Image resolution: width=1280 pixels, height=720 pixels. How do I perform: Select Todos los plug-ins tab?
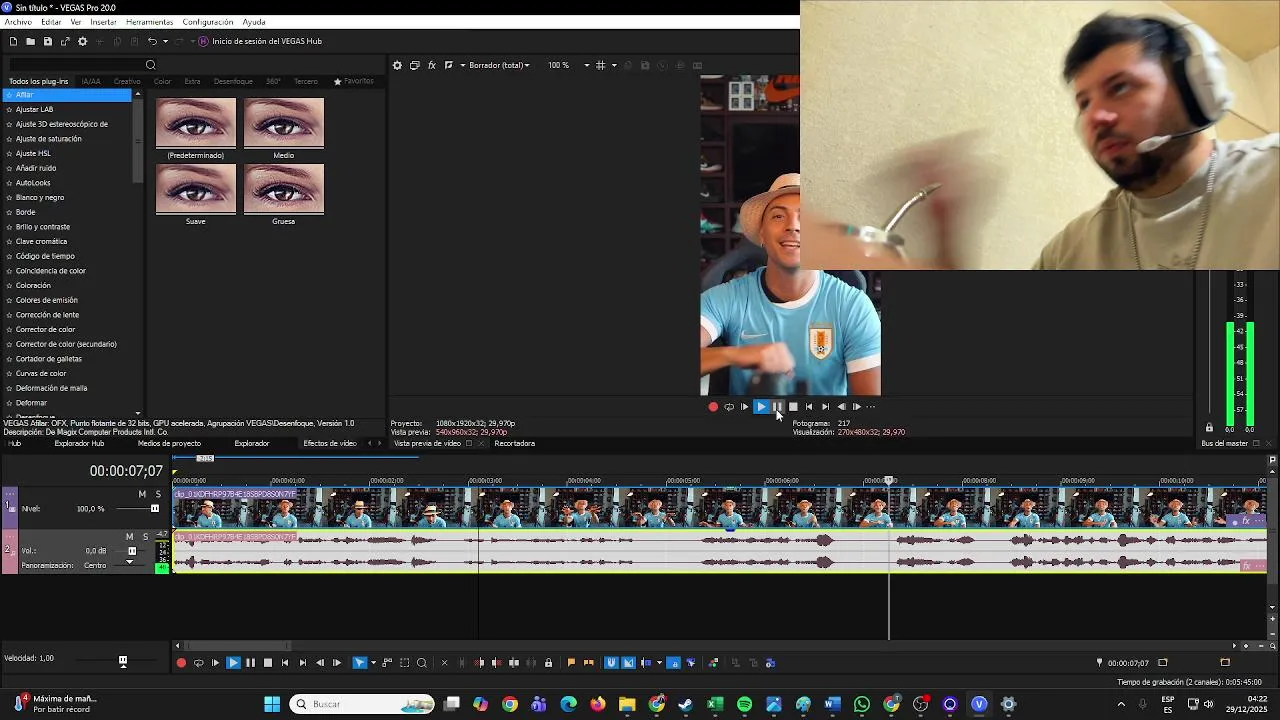39,81
